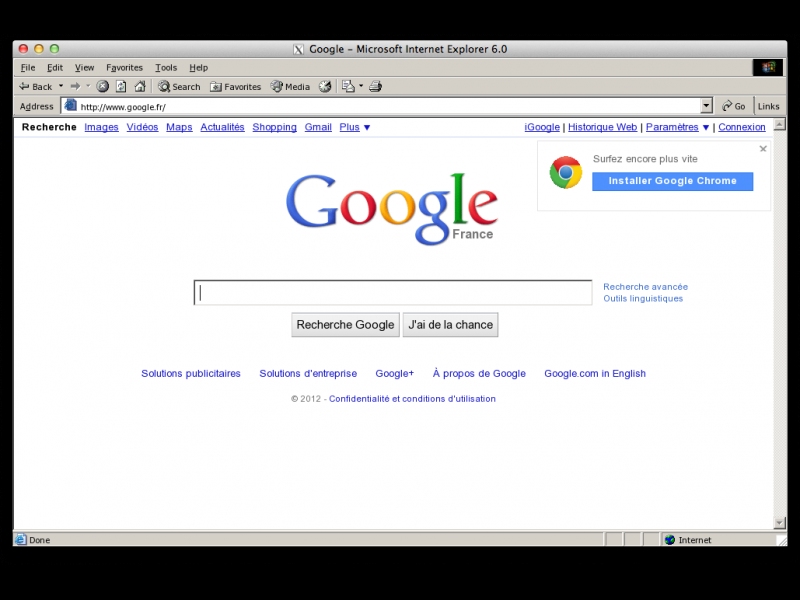
Task: Click the Windows logo throbber icon
Action: [768, 67]
